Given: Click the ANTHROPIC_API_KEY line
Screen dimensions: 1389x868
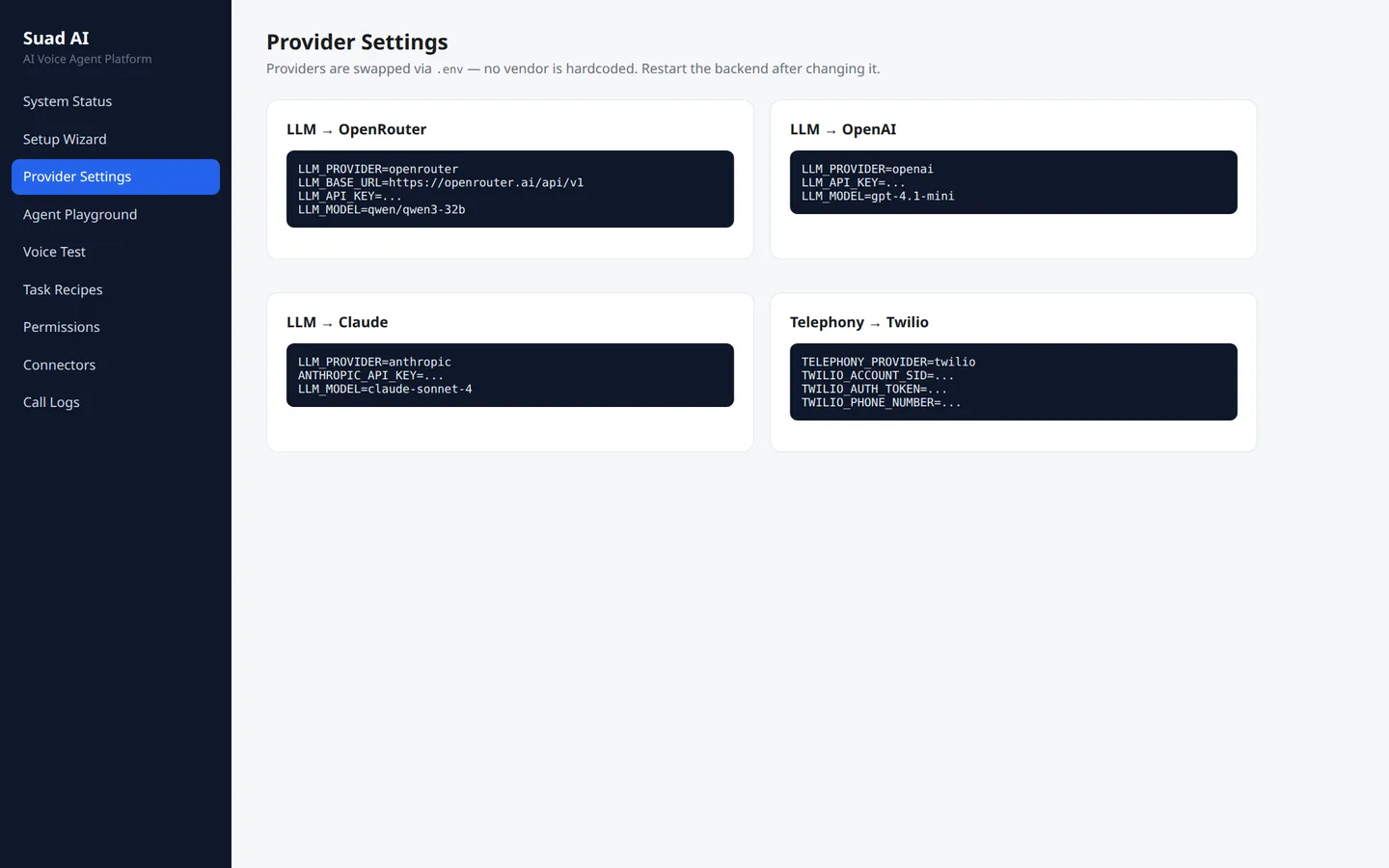Looking at the screenshot, I should (371, 375).
